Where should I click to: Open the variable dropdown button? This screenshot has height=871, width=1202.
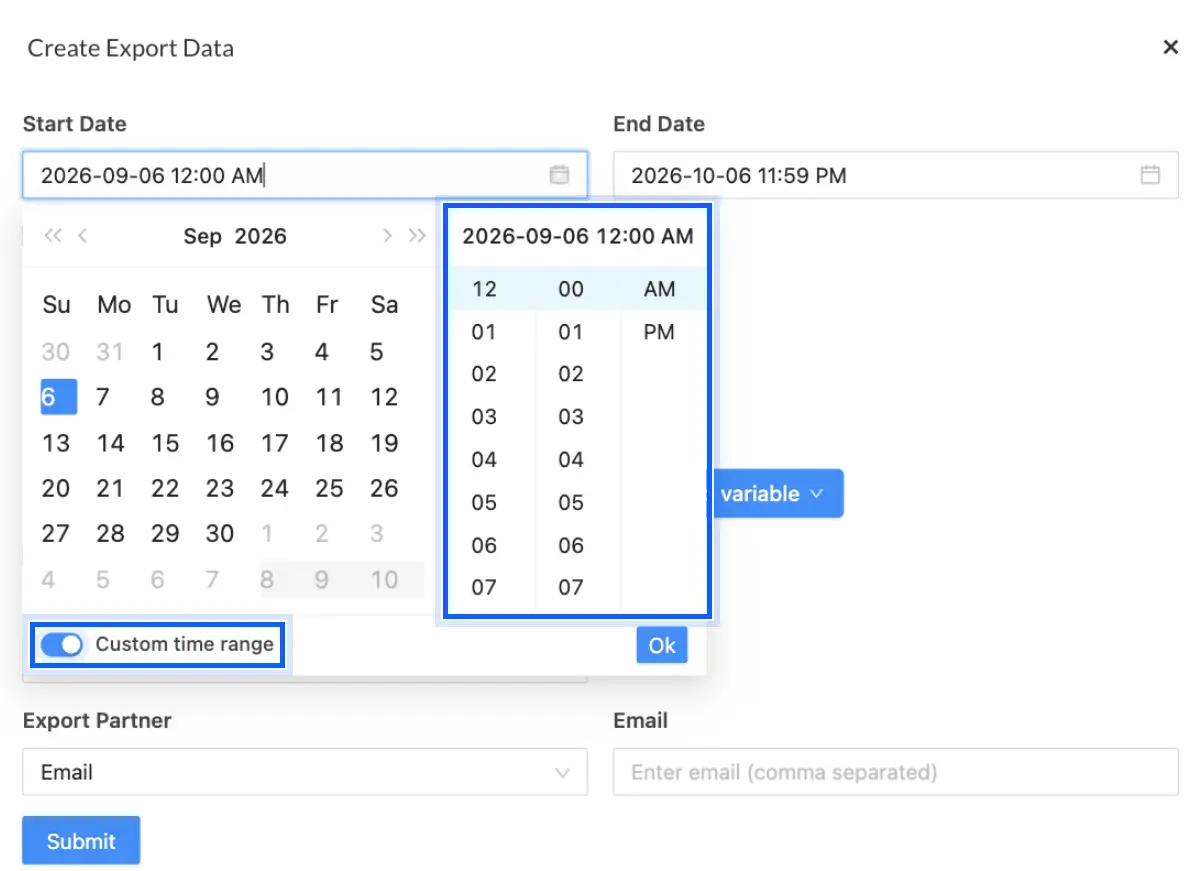pyautogui.click(x=777, y=494)
